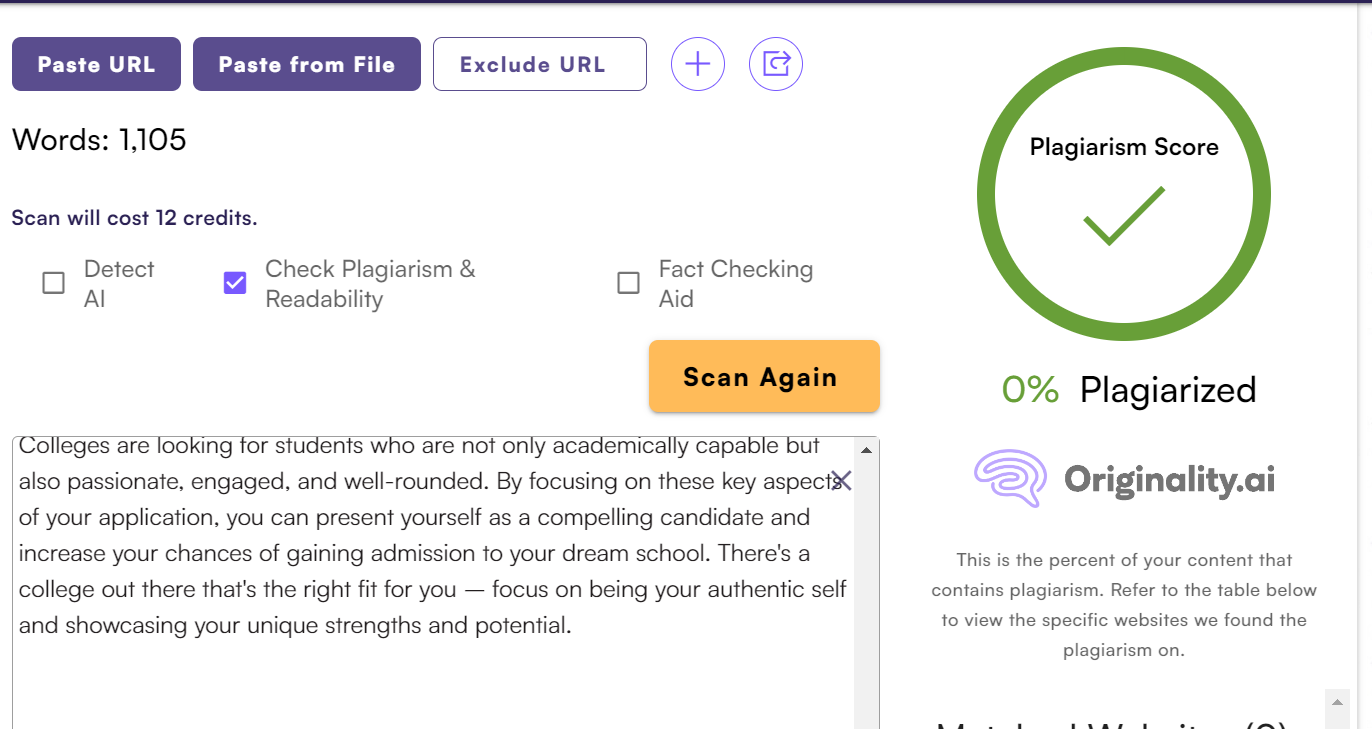
Task: Click the 'Detect AI' label text
Action: (119, 284)
